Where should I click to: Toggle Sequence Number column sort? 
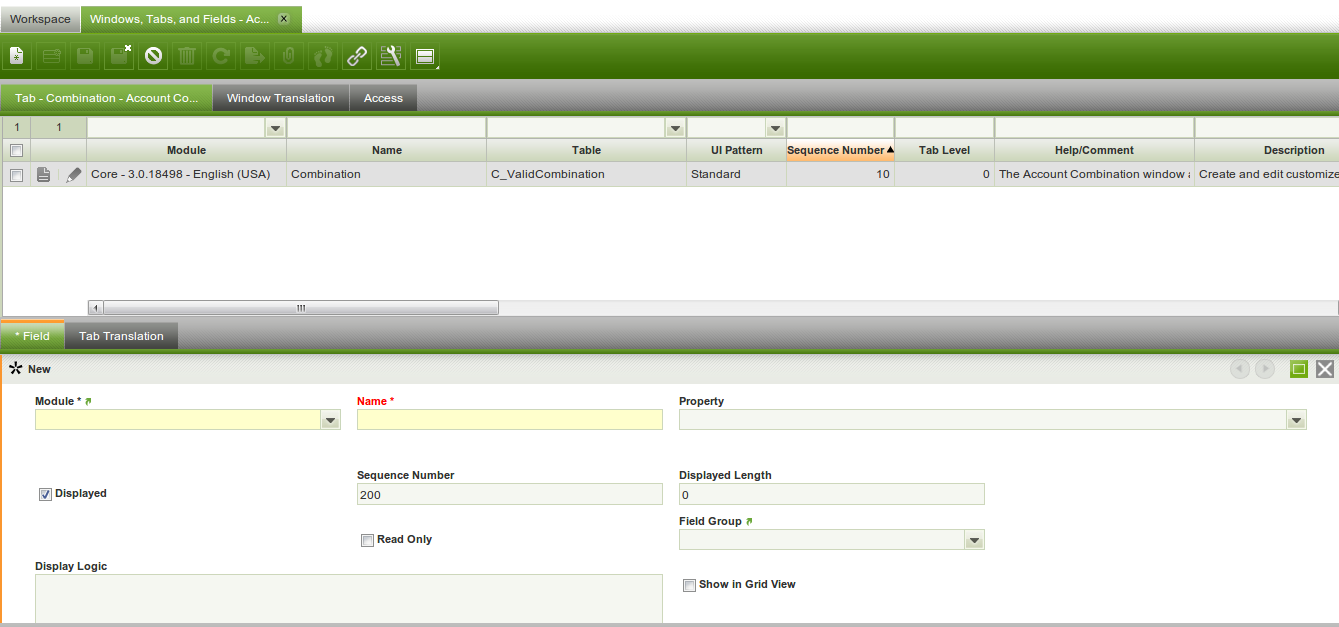point(840,150)
